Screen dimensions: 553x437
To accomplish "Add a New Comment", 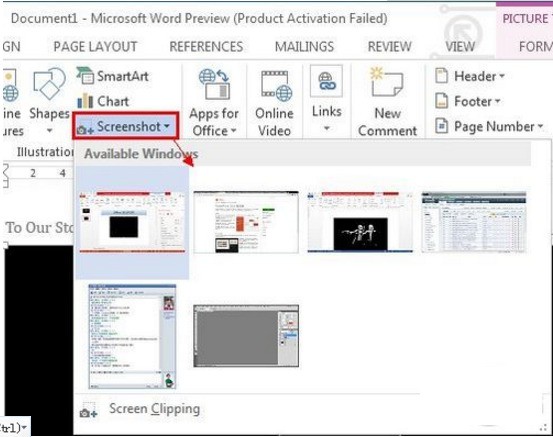I will 387,102.
